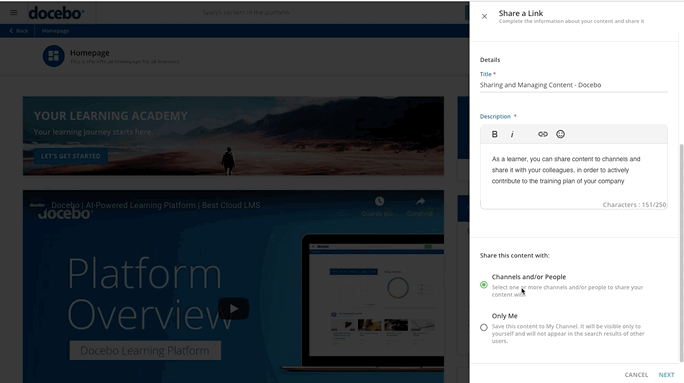The image size is (684, 383).
Task: Select the Channels and/or People radio option
Action: 484,285
